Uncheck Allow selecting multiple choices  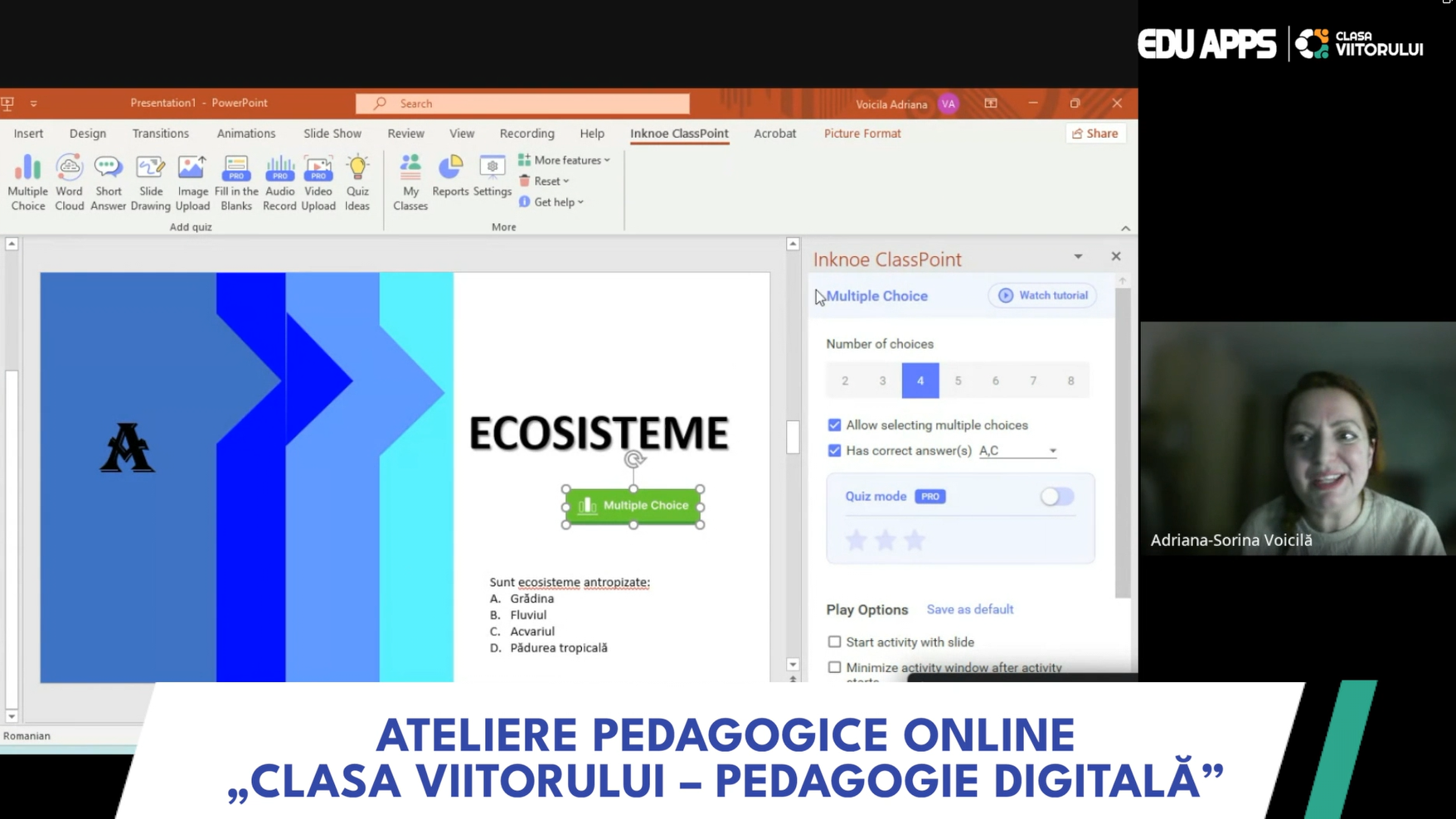coord(834,425)
